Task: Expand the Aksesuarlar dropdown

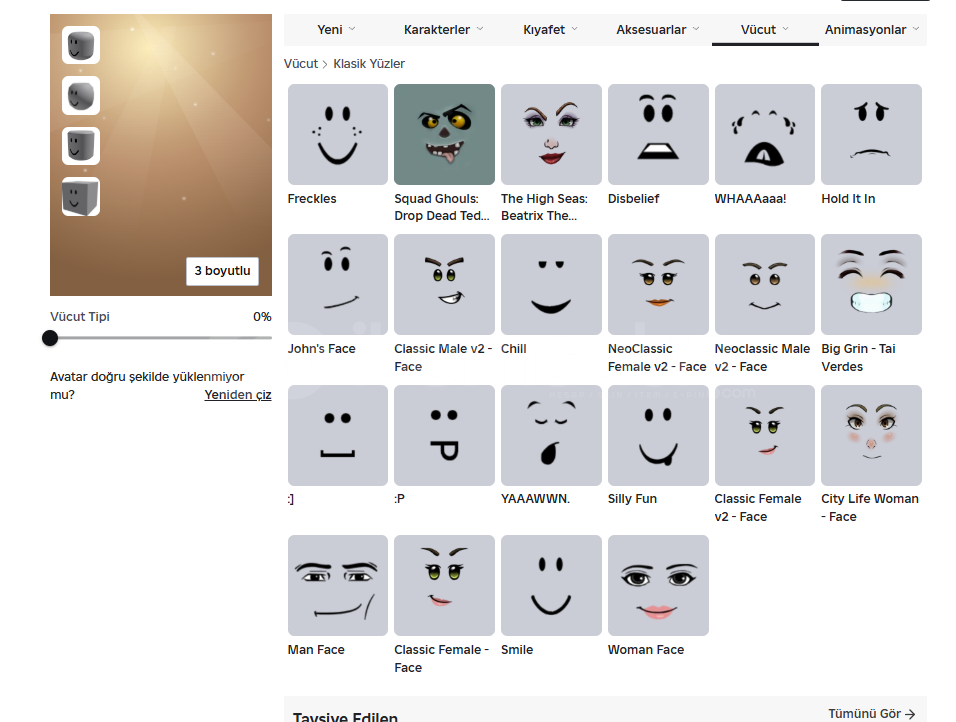Action: coord(657,30)
